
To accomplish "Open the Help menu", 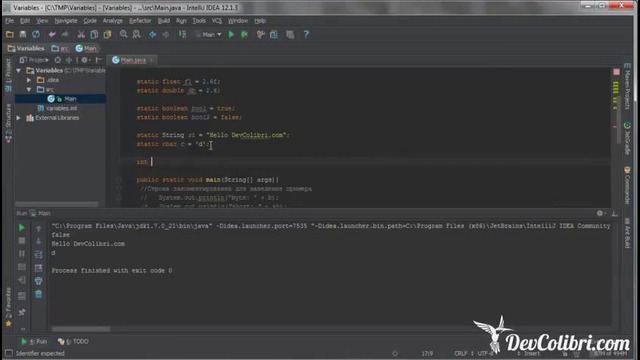I will [260, 21].
